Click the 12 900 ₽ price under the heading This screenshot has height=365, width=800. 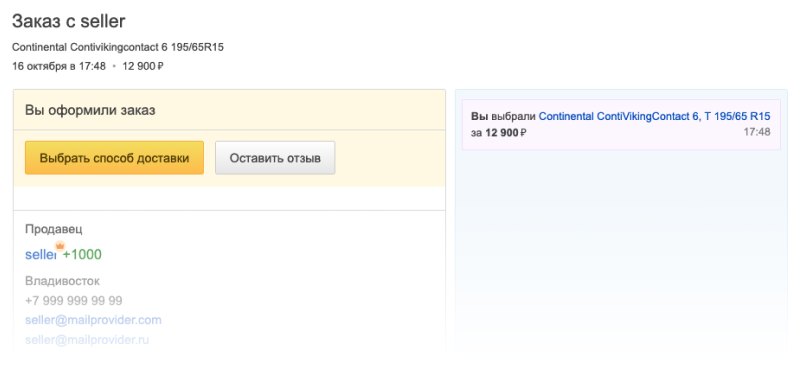(x=143, y=66)
